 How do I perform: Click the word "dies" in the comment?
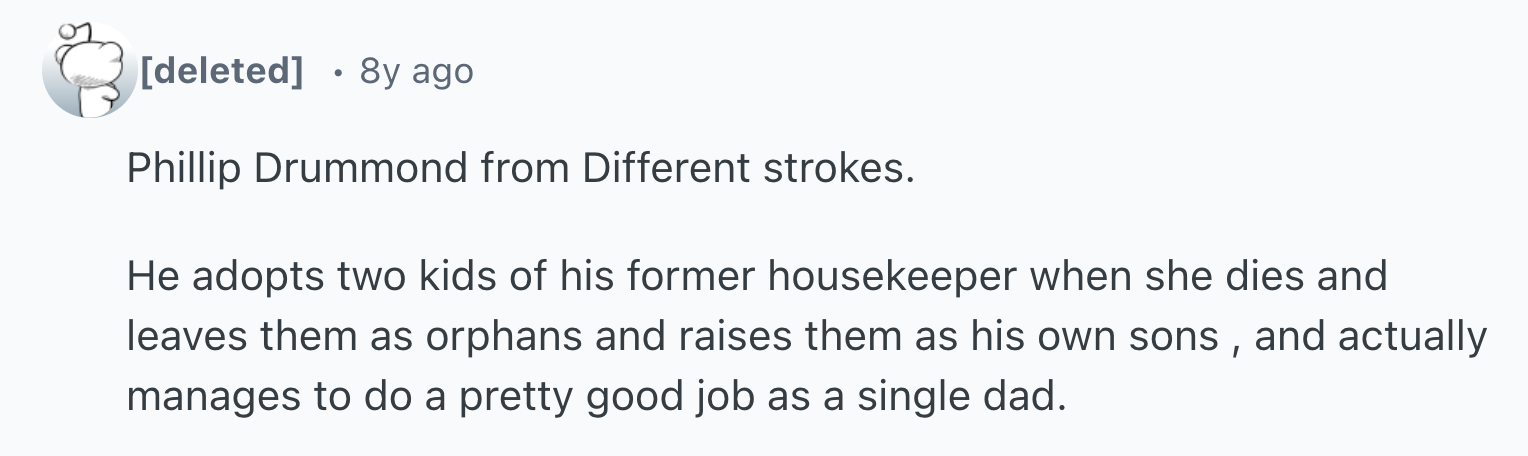[1262, 275]
